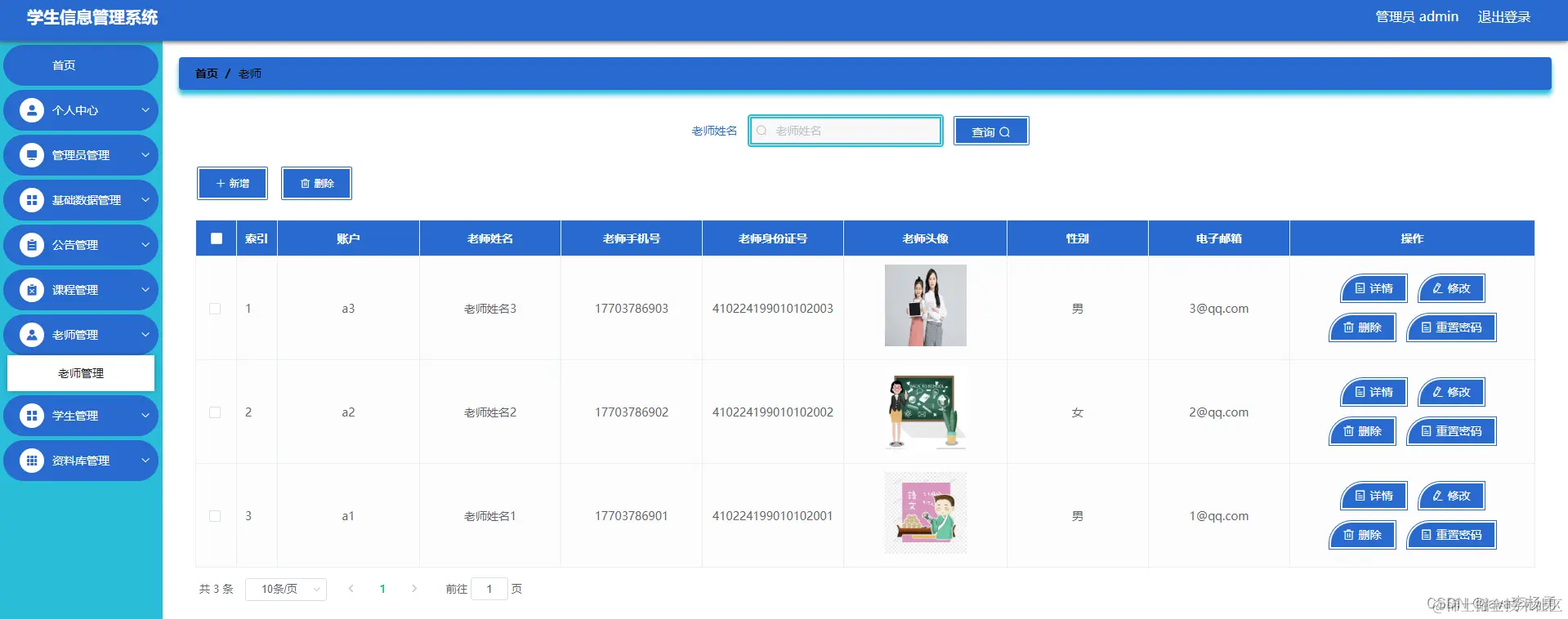1568x619 pixels.
Task: Click the 公告管理 clipboard icon
Action: (32, 245)
